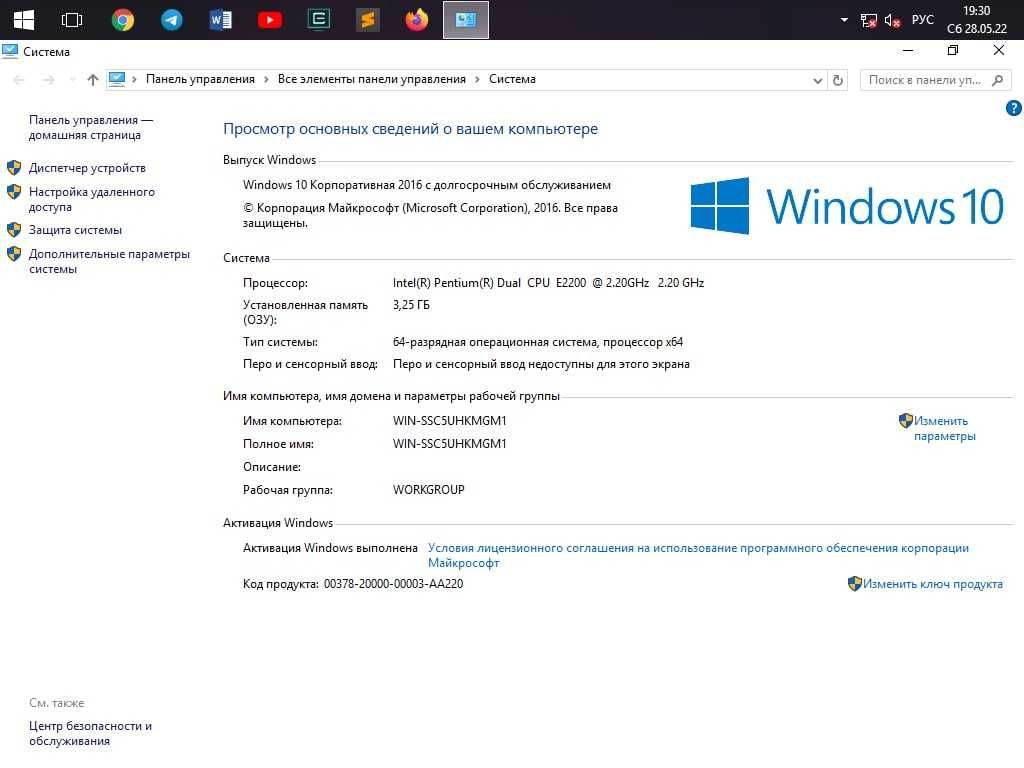Image resolution: width=1024 pixels, height=768 pixels.
Task: Open Firefox from the taskbar
Action: tap(417, 20)
